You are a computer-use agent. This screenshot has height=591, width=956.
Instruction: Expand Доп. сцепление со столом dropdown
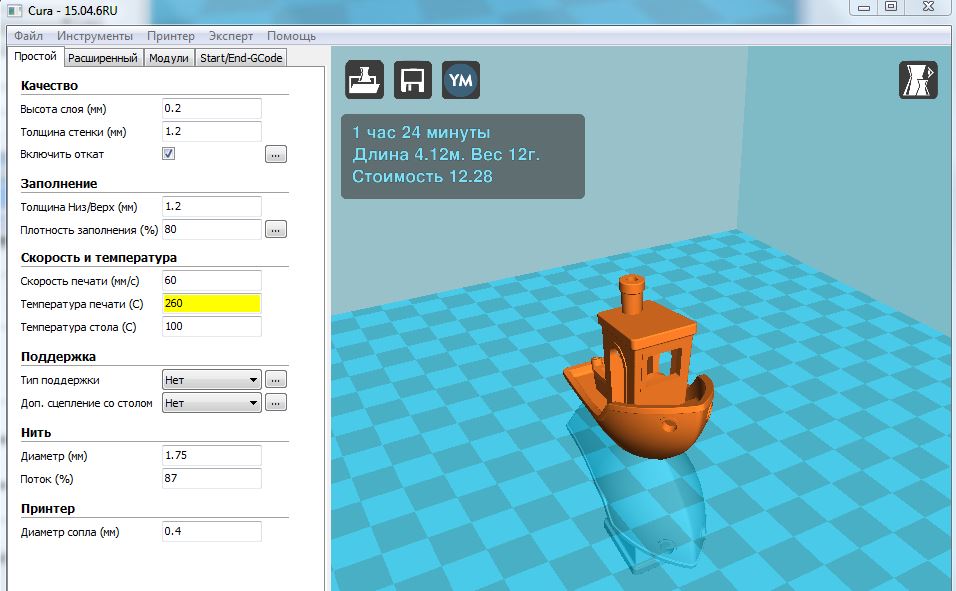coord(211,403)
